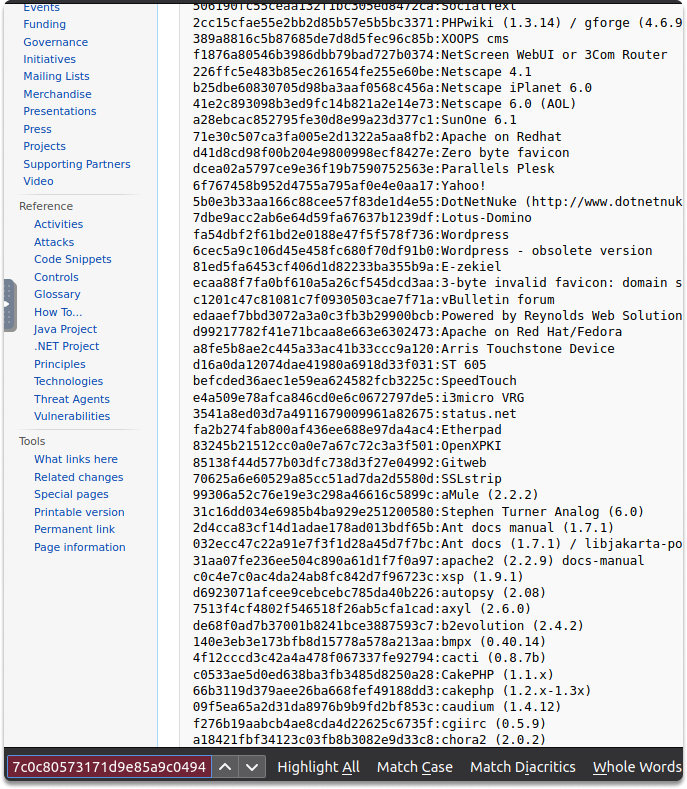
Task: Open the Video link
Action: (38, 181)
